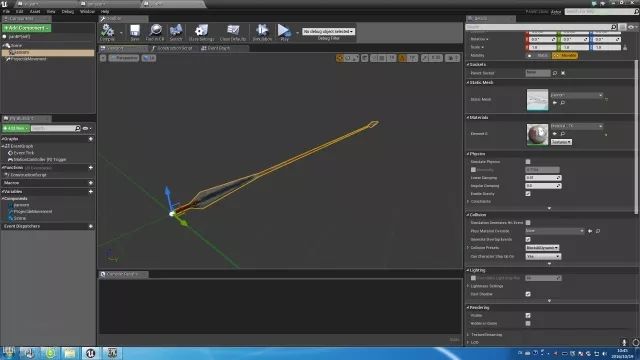Browse to the static mesh asset (magnifier icon)
Image resolution: width=640 pixels, height=360 pixels.
pos(563,103)
